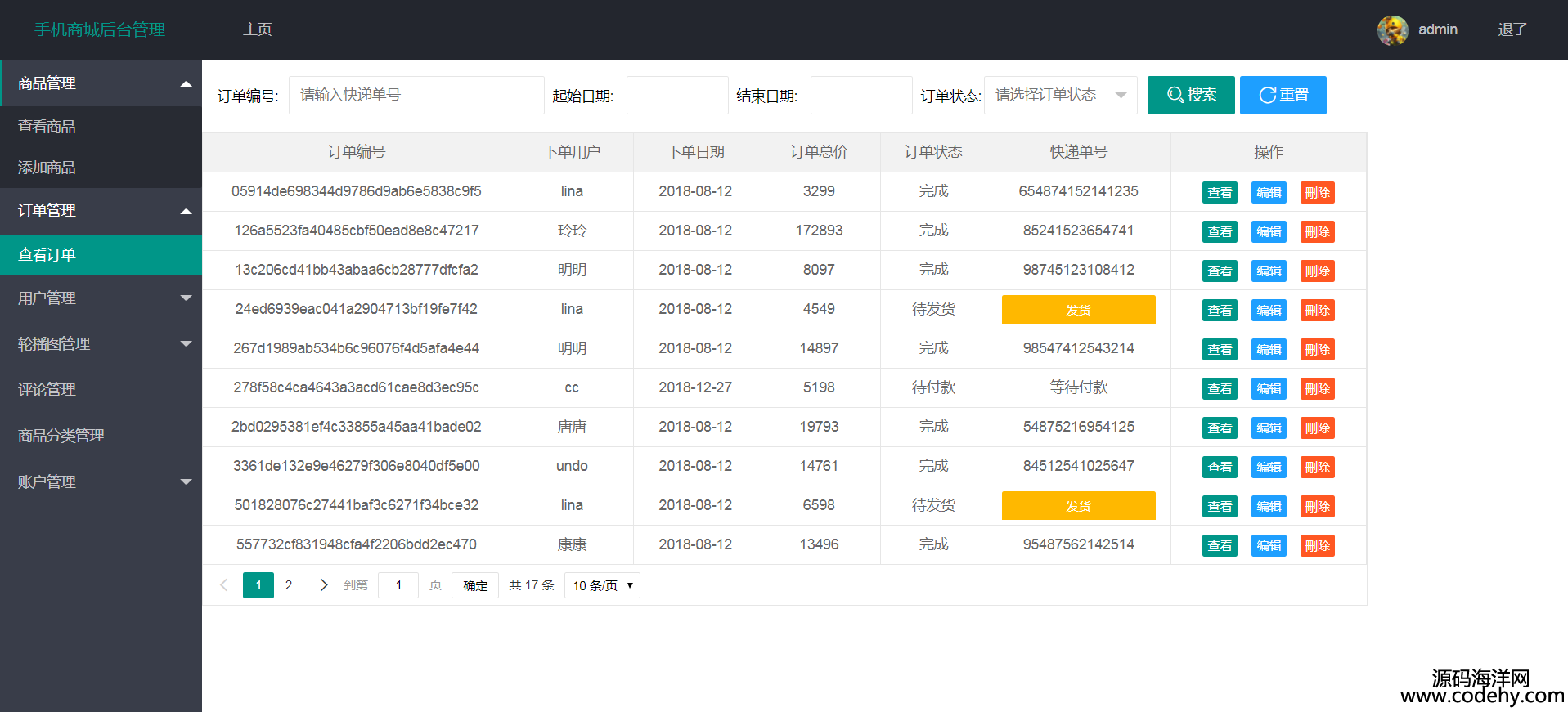This screenshot has width=1568, height=712.
Task: View order 501828076c27441b
Action: tap(1220, 506)
